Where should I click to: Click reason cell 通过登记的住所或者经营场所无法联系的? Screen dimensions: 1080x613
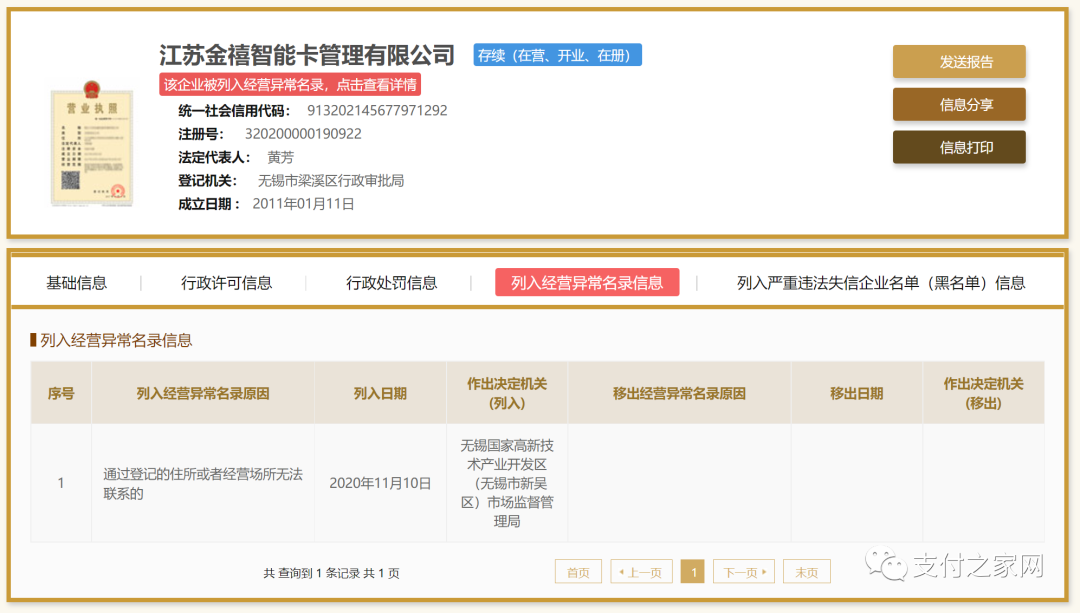tap(202, 484)
